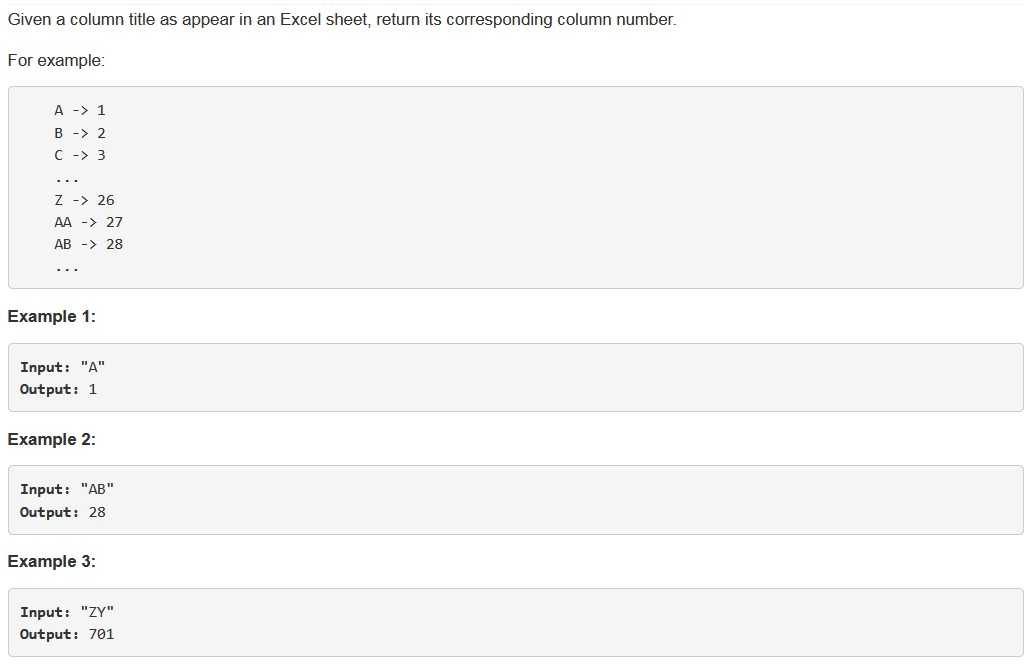Viewport: 1030px width, 665px height.
Task: Click the 'Example 3:' heading
Action: [52, 562]
